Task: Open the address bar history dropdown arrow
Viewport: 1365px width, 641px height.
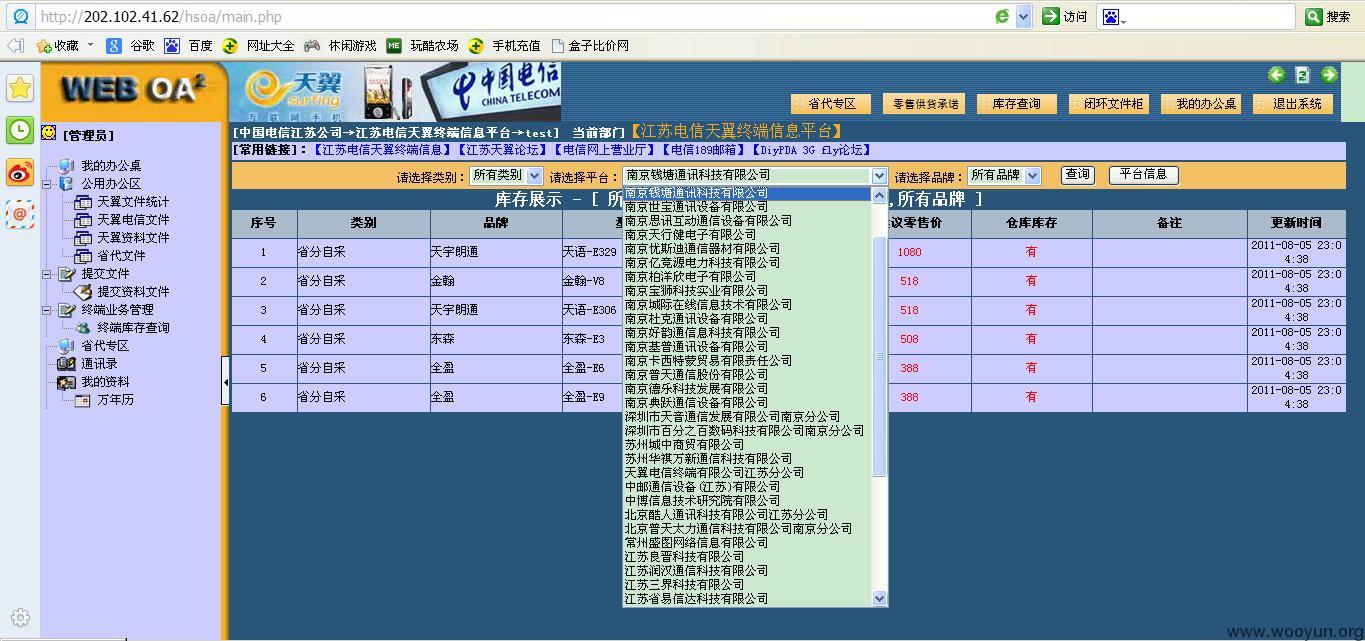Action: [x=1023, y=16]
